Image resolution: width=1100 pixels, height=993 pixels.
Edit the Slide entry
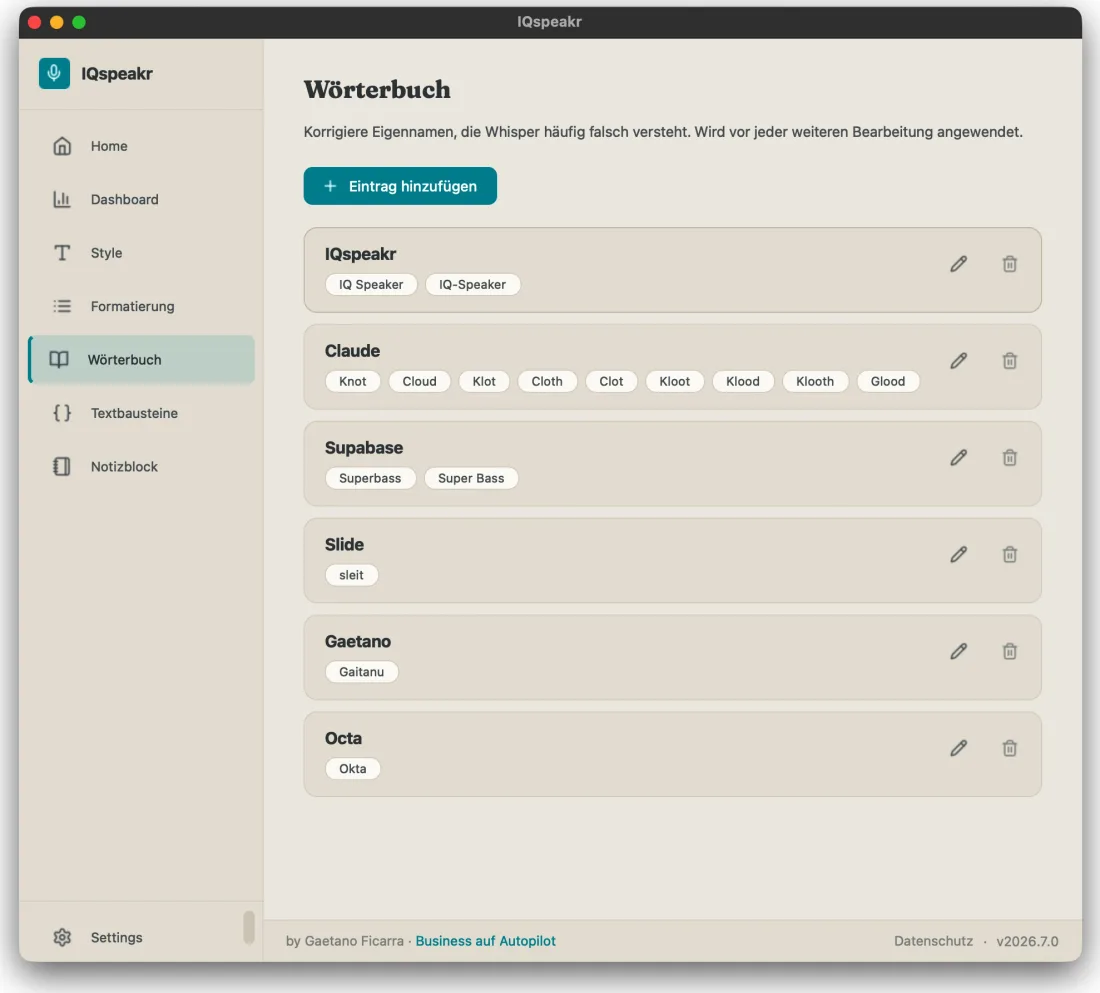click(x=959, y=554)
